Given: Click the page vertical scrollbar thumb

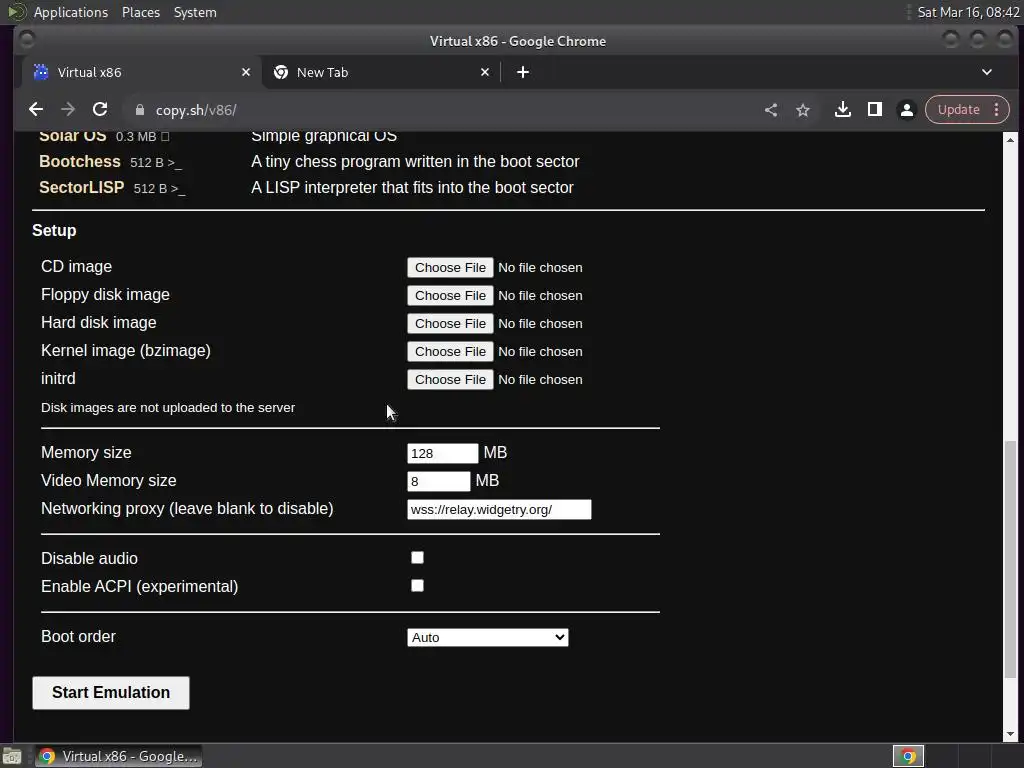Looking at the screenshot, I should (x=1010, y=560).
